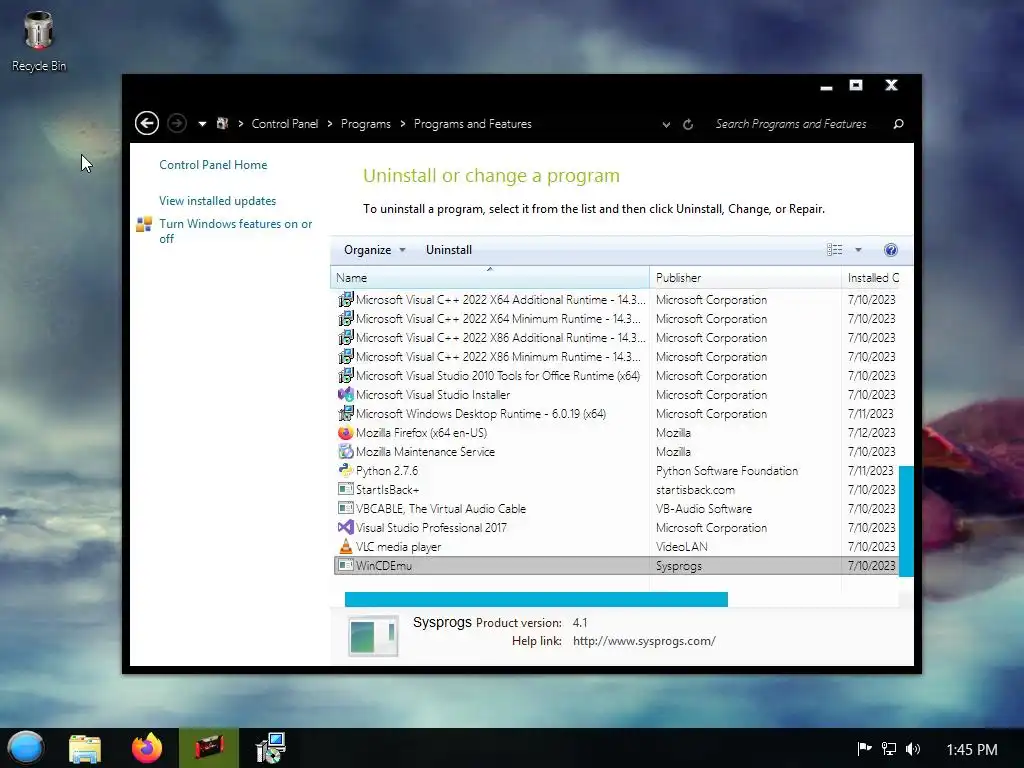
Task: Open Action Center flag in system tray
Action: click(864, 748)
